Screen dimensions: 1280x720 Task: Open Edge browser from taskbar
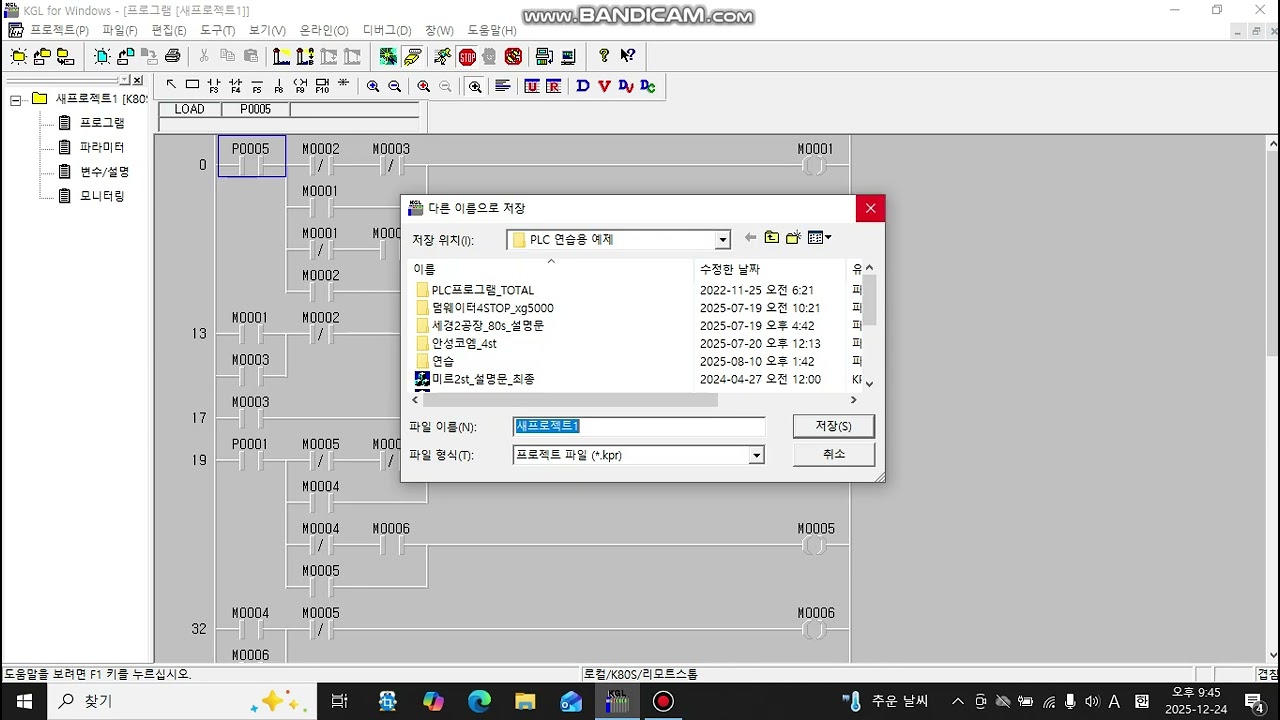pos(479,701)
